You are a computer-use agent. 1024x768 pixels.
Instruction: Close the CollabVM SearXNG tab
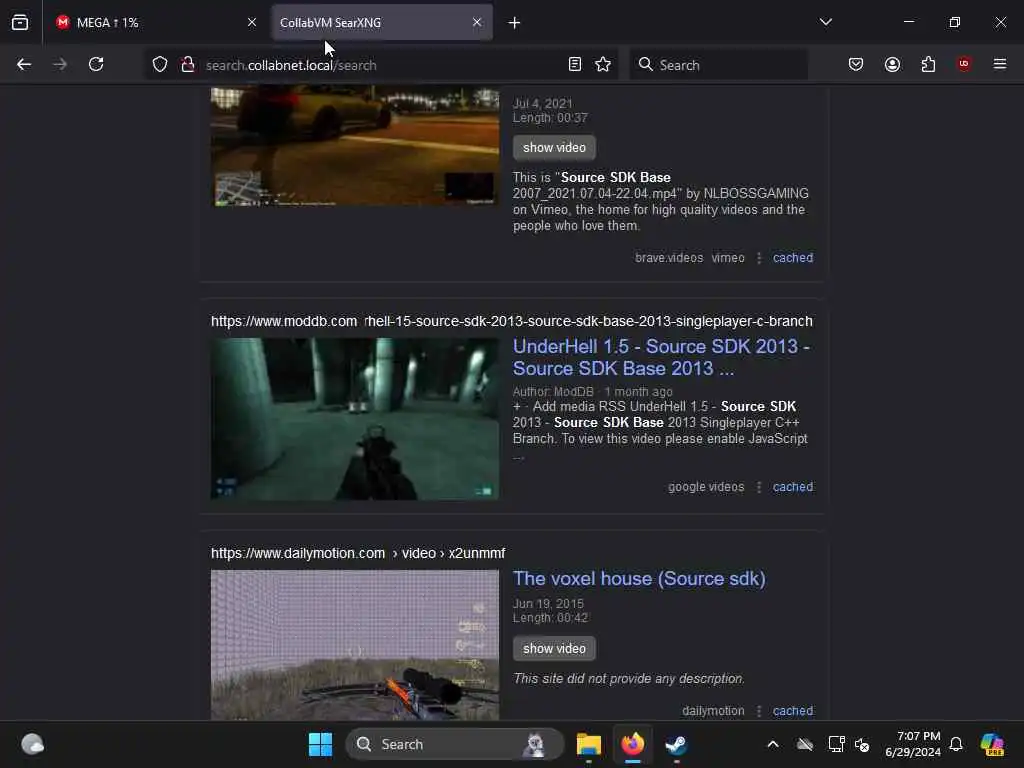(x=477, y=22)
